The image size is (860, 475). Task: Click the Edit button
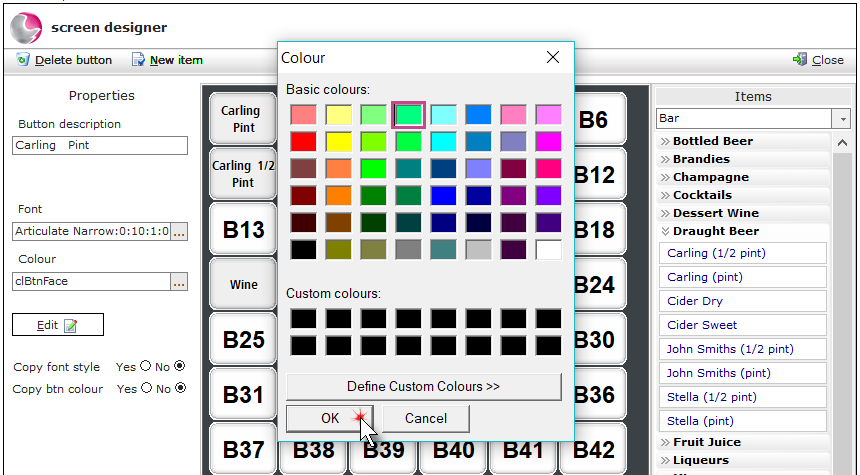click(x=58, y=325)
